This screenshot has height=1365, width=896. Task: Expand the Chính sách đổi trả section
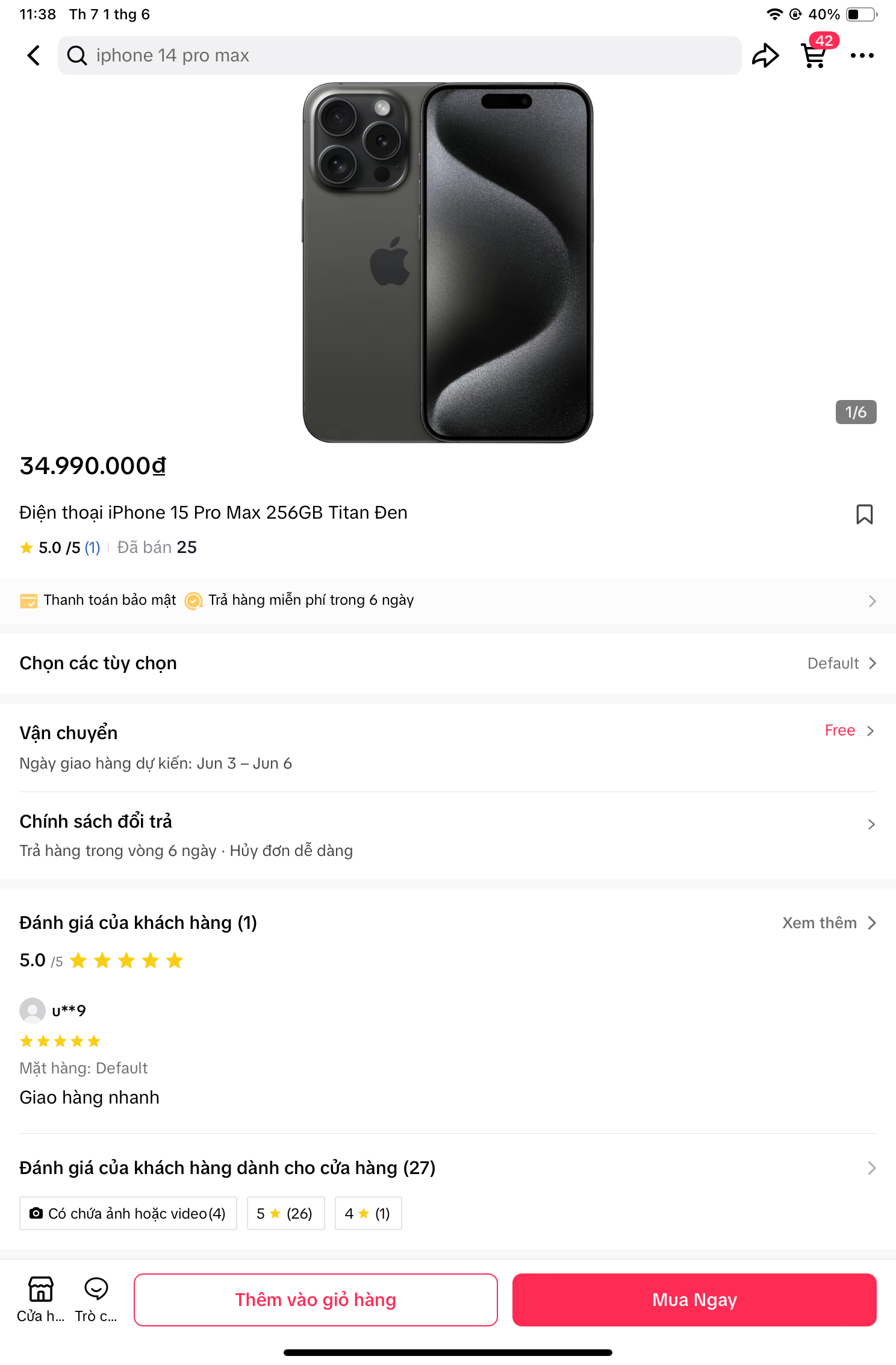click(448, 821)
